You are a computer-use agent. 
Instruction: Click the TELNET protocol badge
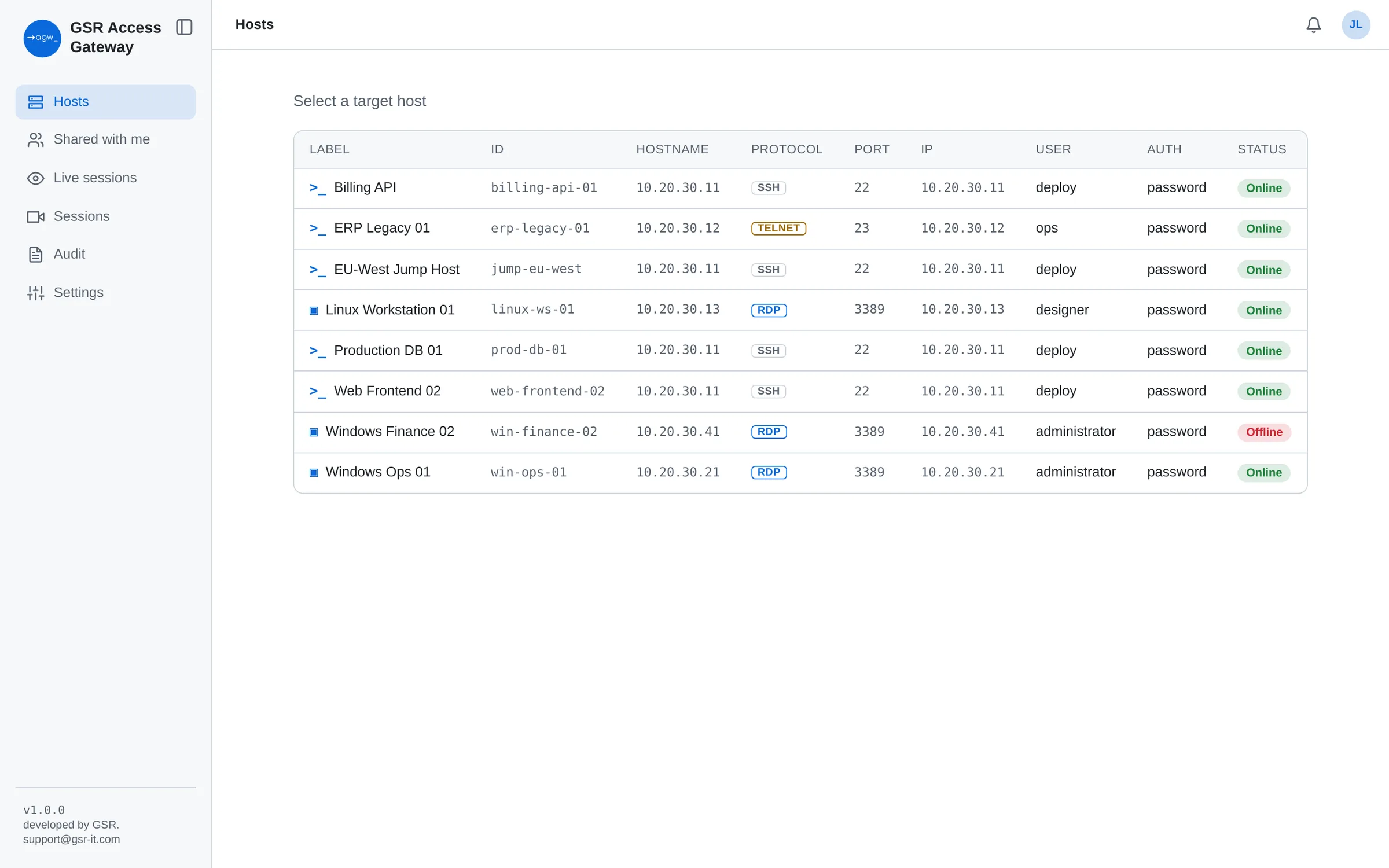coord(778,228)
